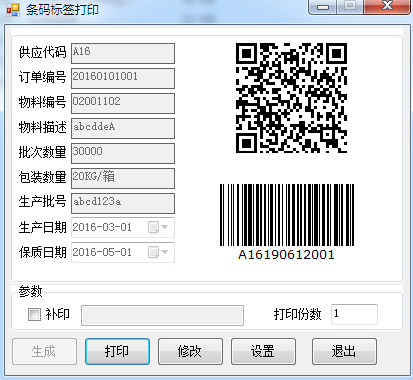Minimize the 条码标签打印 window
This screenshot has height=380, width=413.
[323, 7]
